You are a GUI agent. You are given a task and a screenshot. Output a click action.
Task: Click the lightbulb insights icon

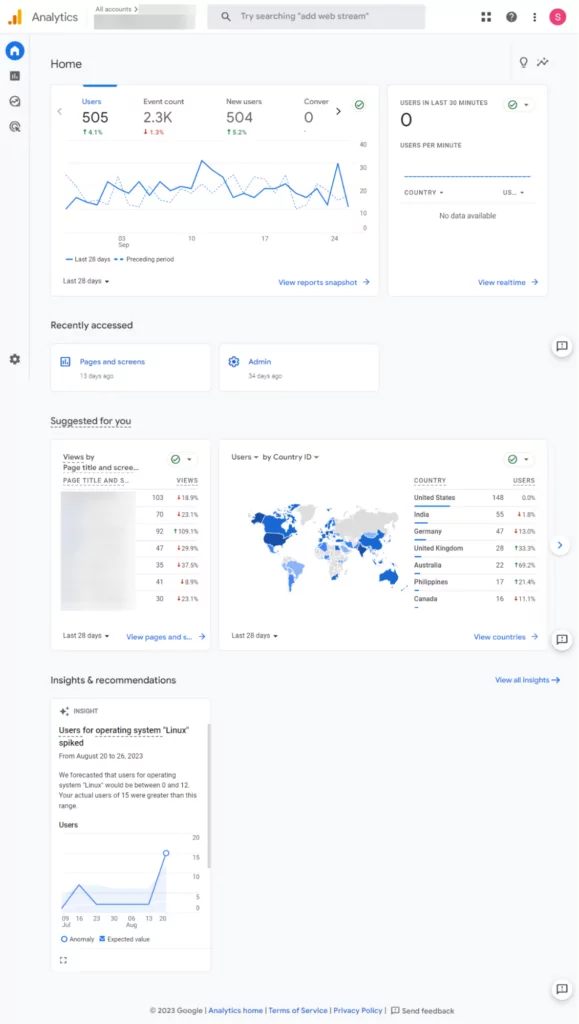[x=523, y=62]
